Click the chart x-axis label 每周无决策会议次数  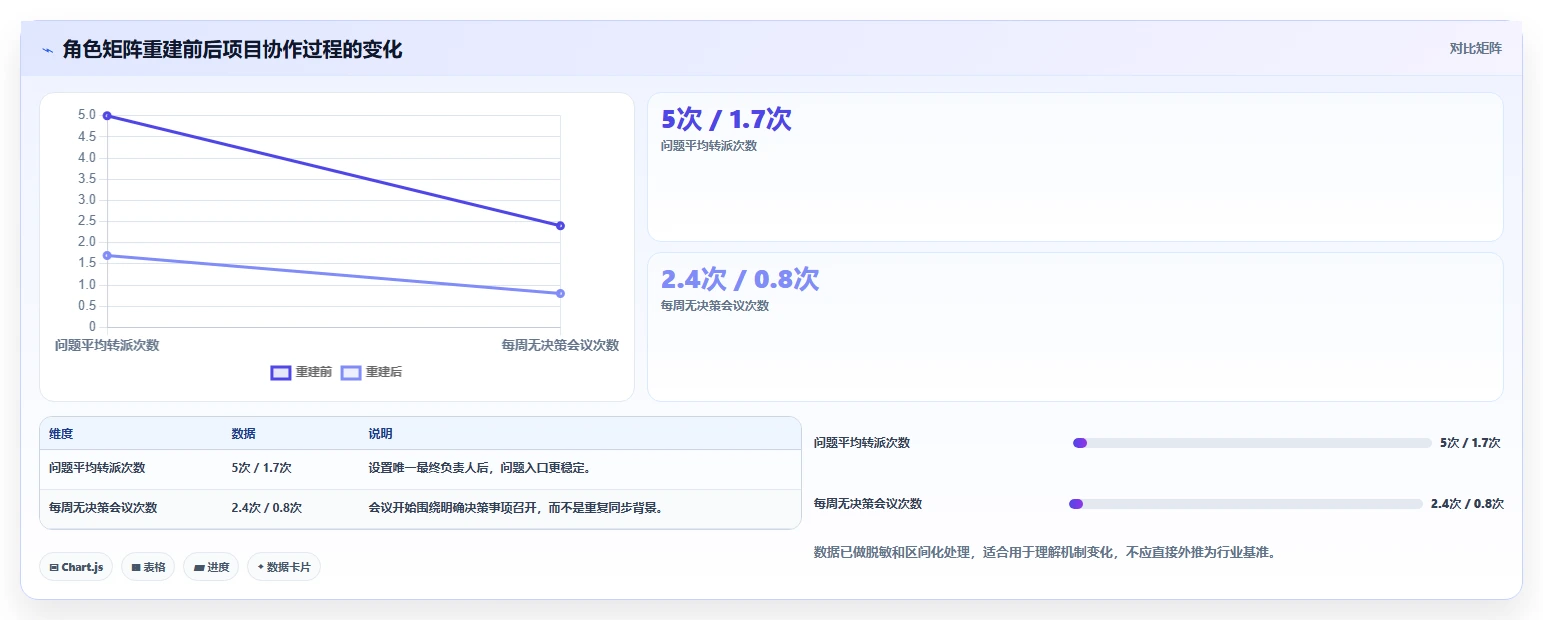560,345
